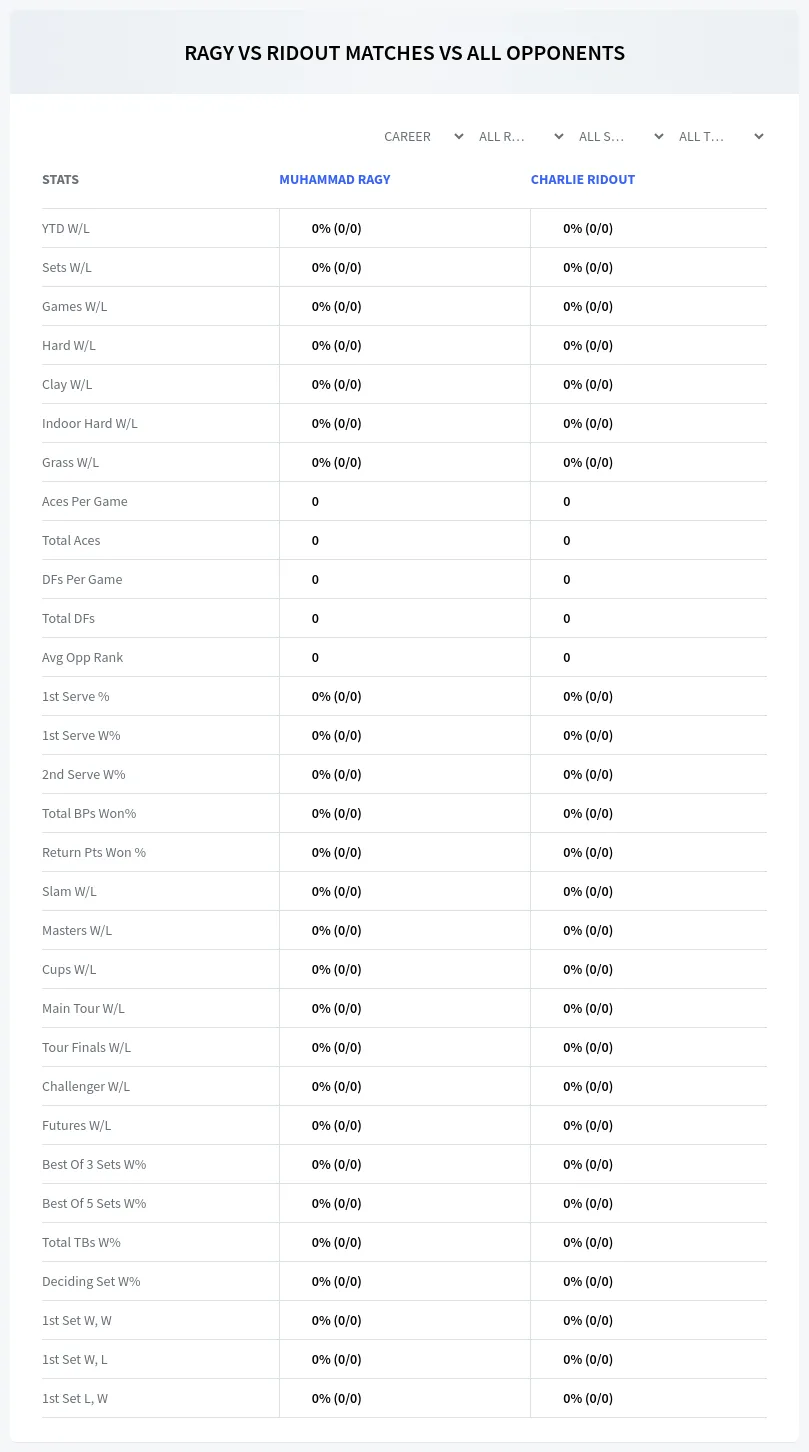Open Muhammad Ragy player profile link
809x1452 pixels.
coord(335,180)
